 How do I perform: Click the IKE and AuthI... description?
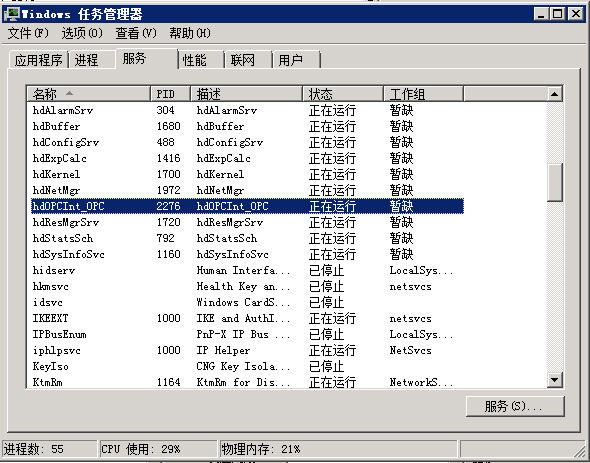click(243, 318)
